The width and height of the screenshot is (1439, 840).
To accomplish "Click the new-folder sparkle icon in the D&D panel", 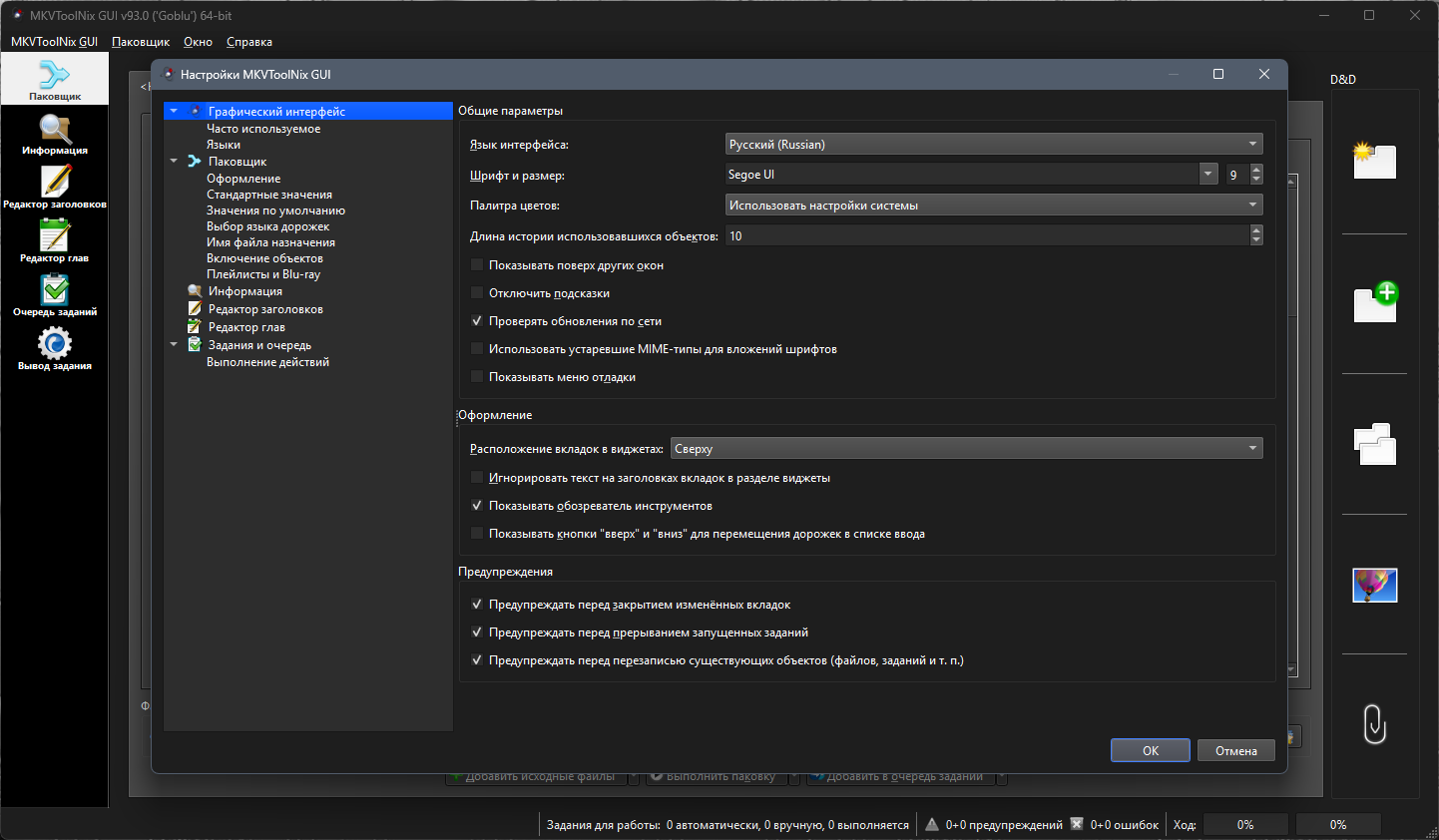I will tap(1374, 161).
